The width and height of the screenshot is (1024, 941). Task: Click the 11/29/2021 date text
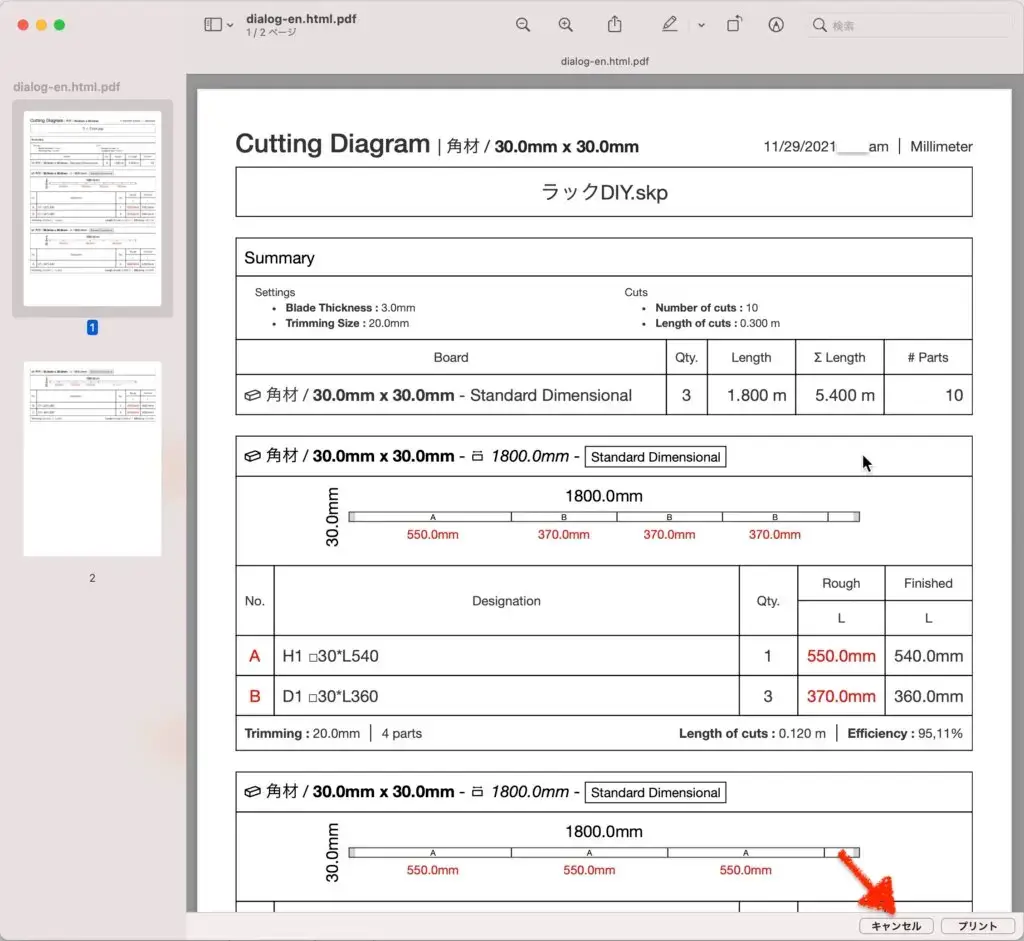point(800,147)
